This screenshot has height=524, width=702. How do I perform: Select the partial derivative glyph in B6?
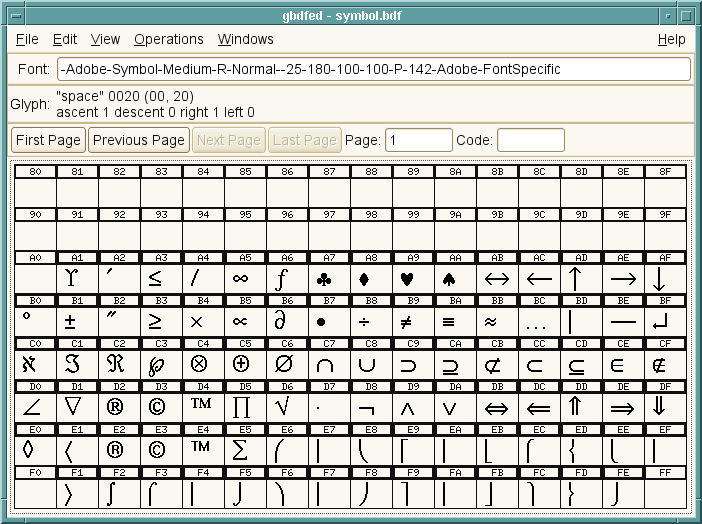click(x=281, y=321)
